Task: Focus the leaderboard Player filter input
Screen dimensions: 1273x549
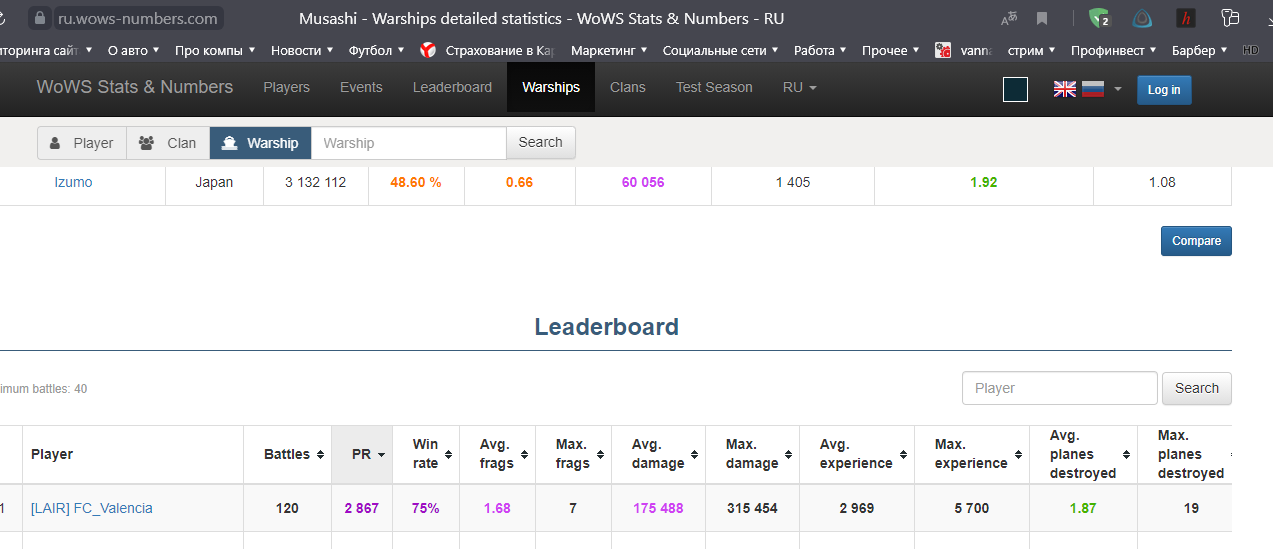Action: (1060, 388)
